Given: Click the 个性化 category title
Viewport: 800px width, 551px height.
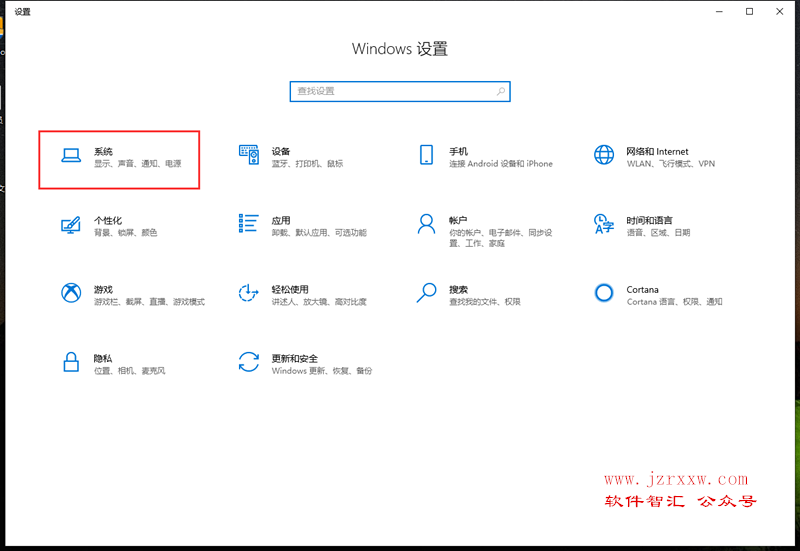Looking at the screenshot, I should [x=108, y=220].
